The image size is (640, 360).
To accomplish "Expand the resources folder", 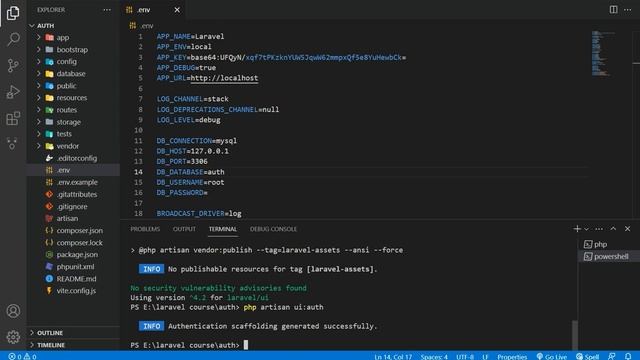I will [x=72, y=98].
